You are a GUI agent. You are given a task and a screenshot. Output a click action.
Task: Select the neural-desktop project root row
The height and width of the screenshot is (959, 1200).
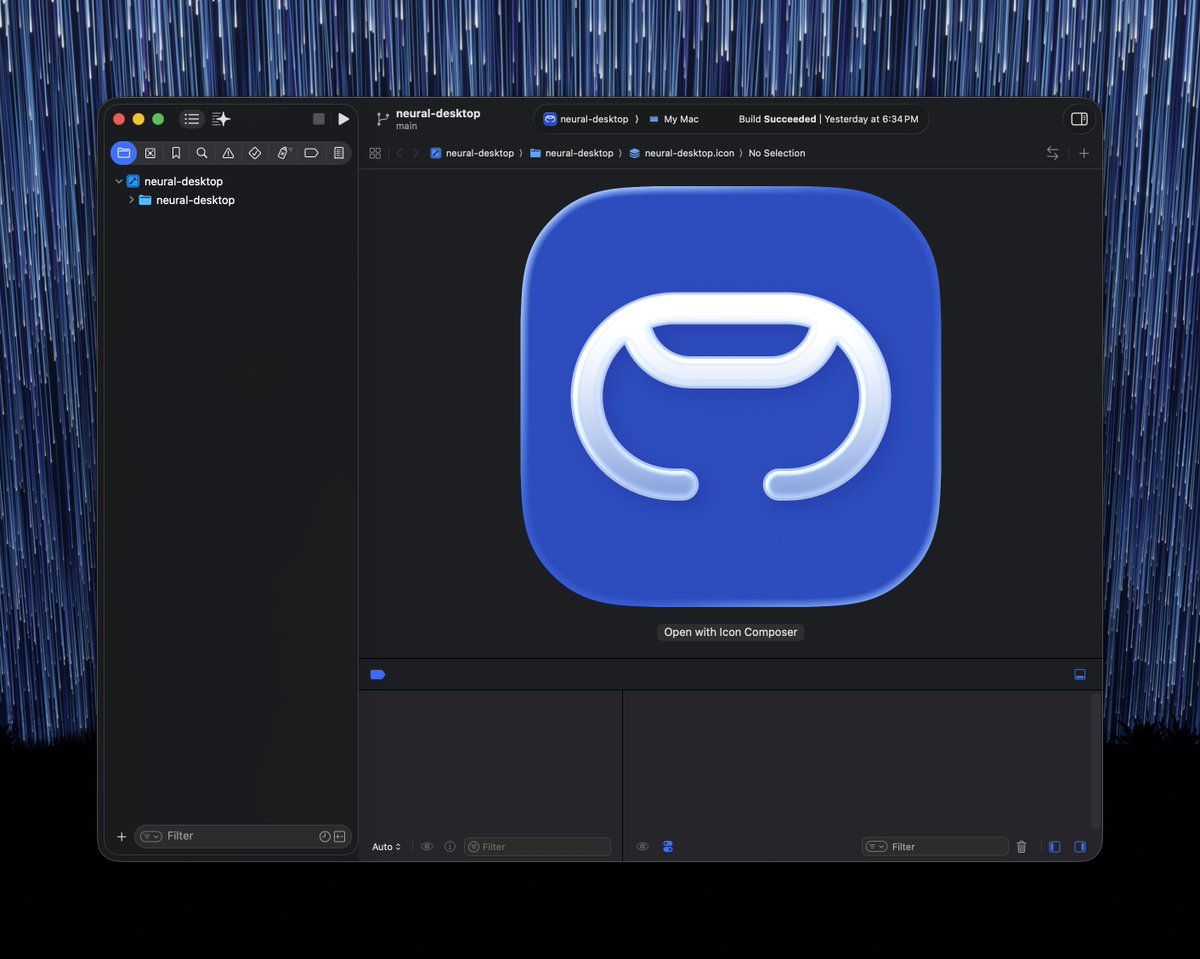point(231,181)
